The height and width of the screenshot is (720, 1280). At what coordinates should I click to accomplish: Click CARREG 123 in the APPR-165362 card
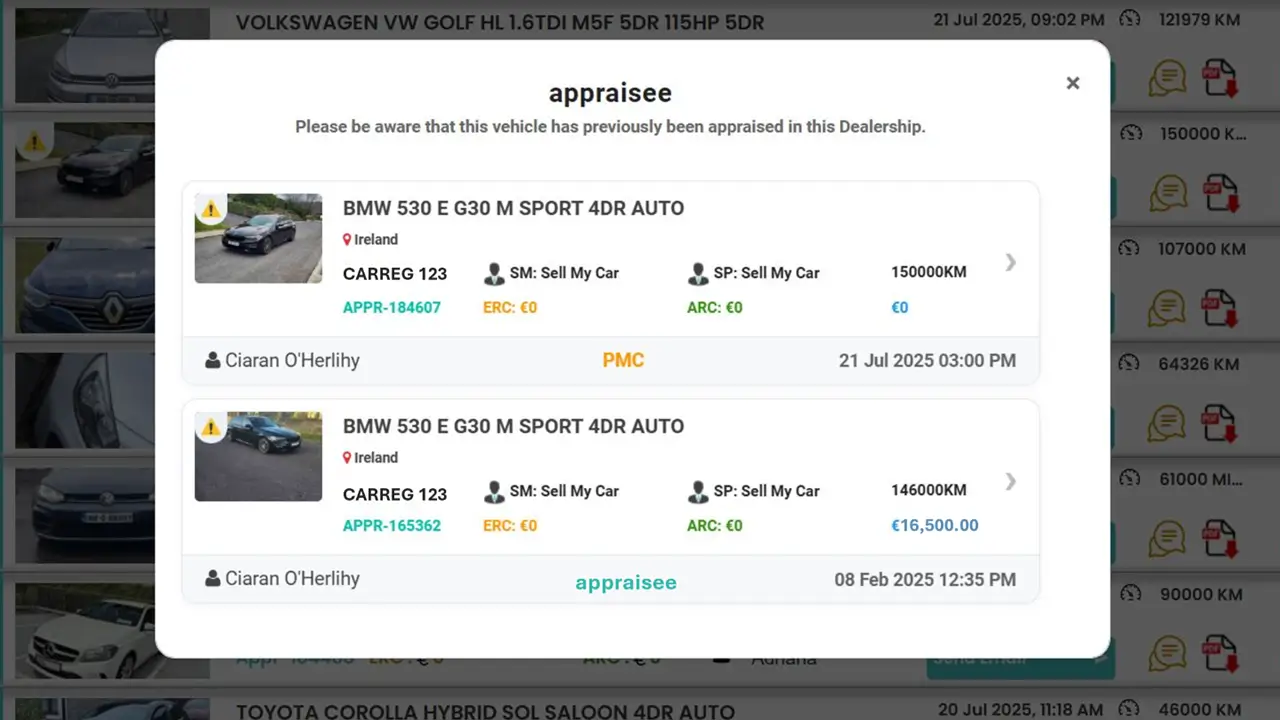pyautogui.click(x=395, y=493)
